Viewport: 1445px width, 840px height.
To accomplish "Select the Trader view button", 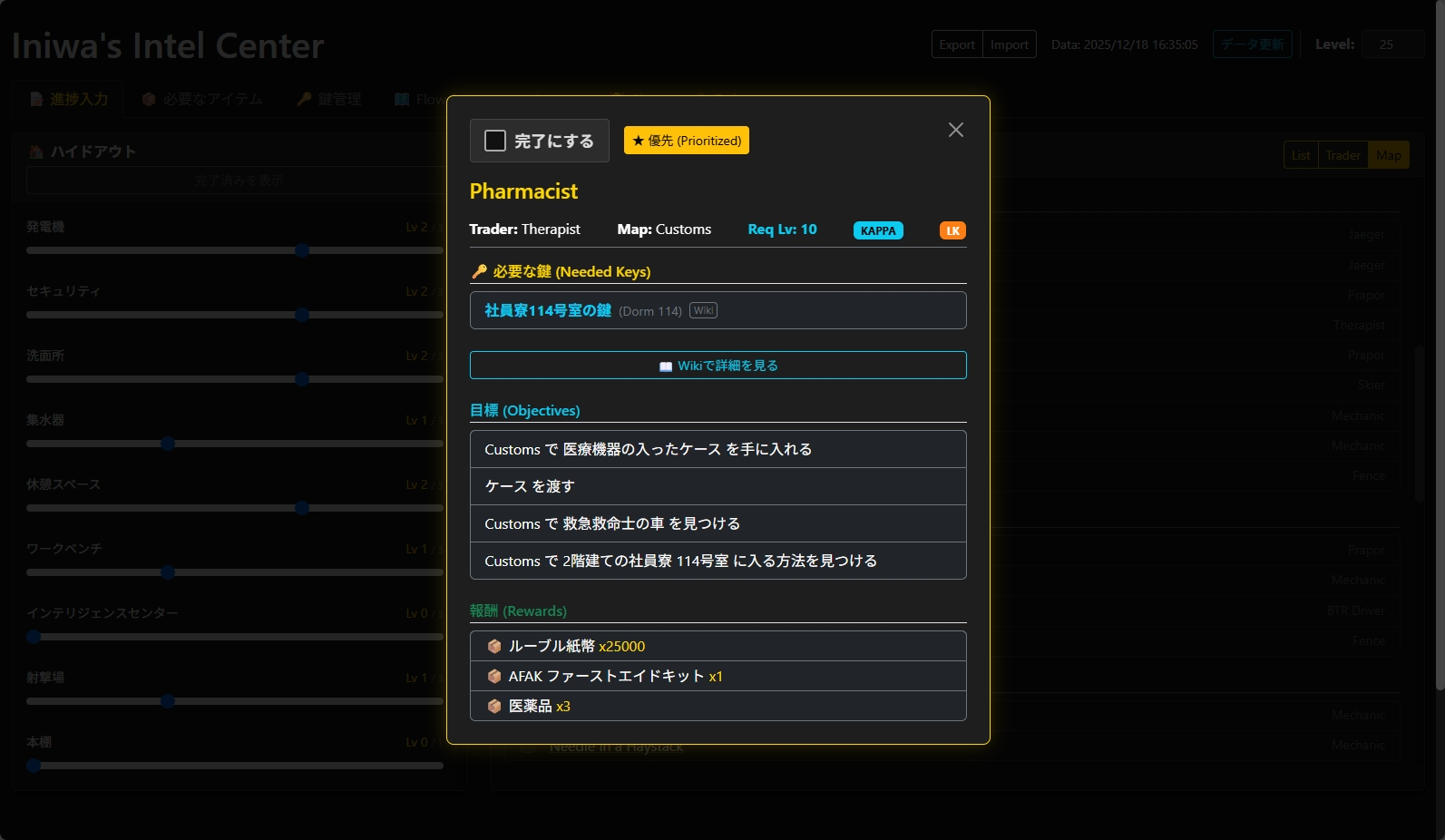I will pos(1342,155).
